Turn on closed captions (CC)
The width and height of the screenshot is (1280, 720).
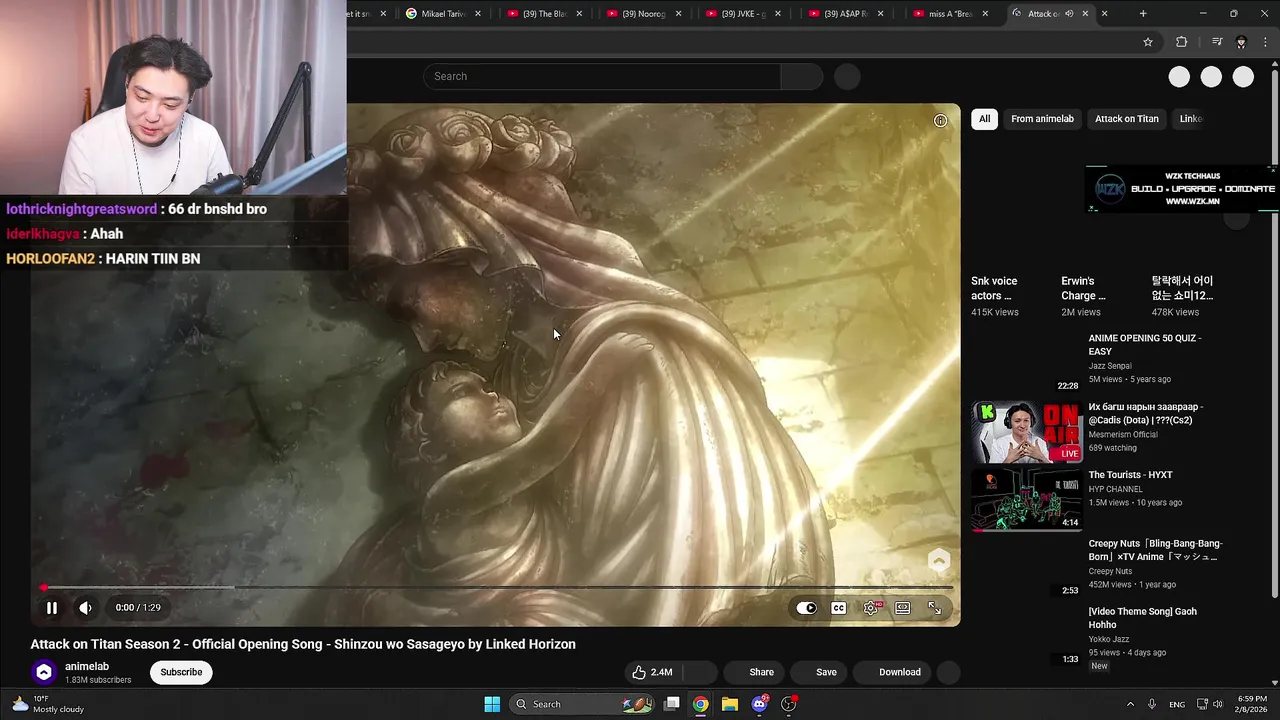839,608
